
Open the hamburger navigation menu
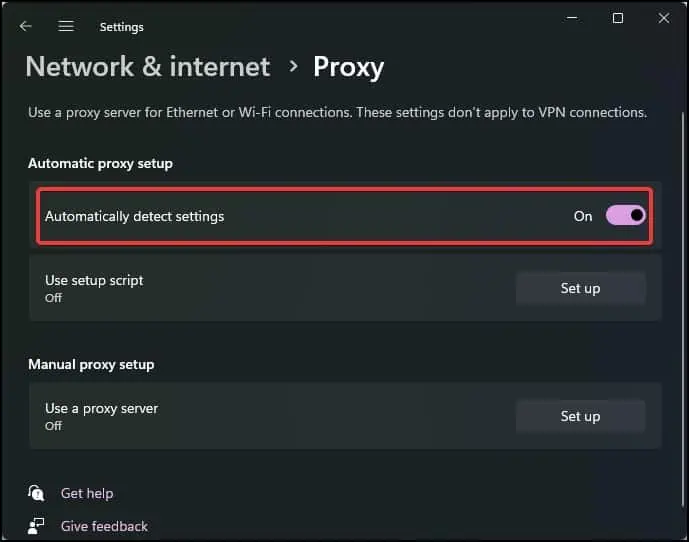[x=66, y=26]
